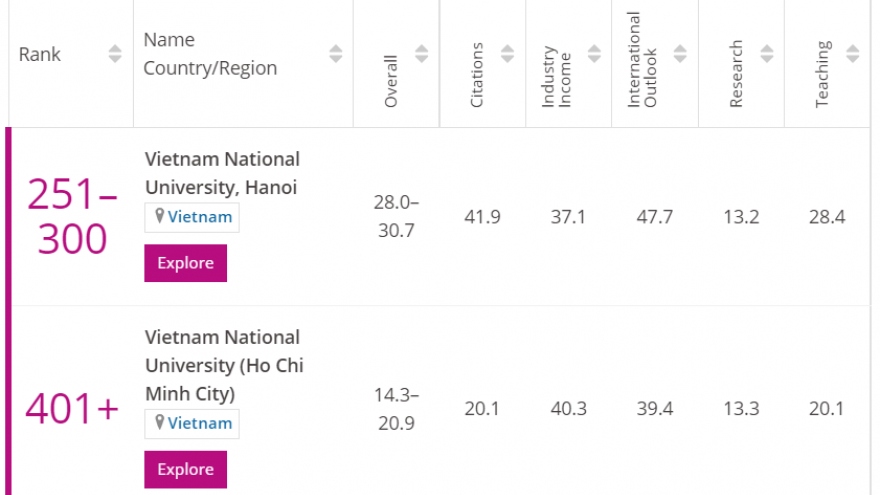This screenshot has width=880, height=495.
Task: Click the 251–300 rank value
Action: 67,217
